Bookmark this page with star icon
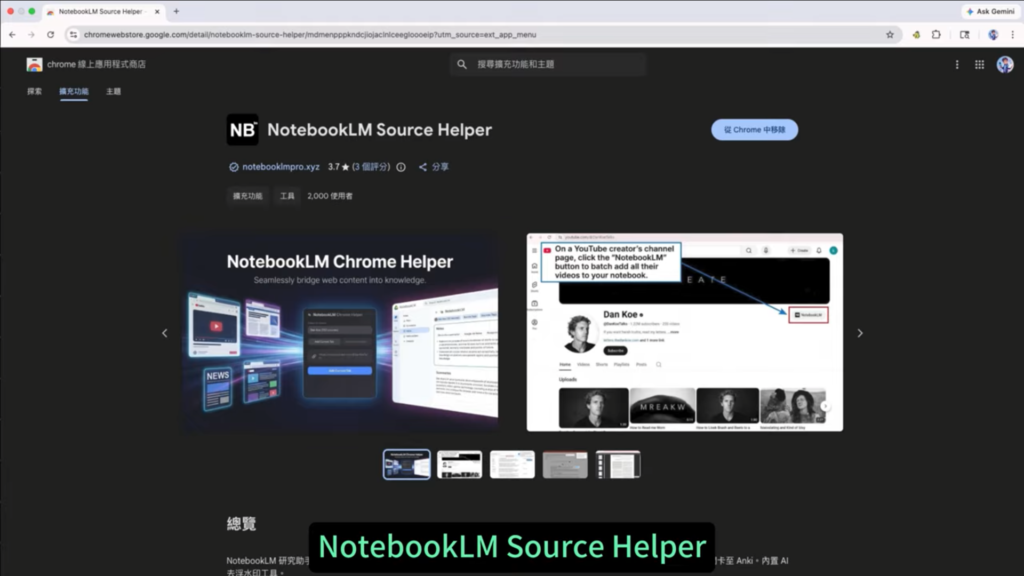The image size is (1024, 576). [x=889, y=35]
